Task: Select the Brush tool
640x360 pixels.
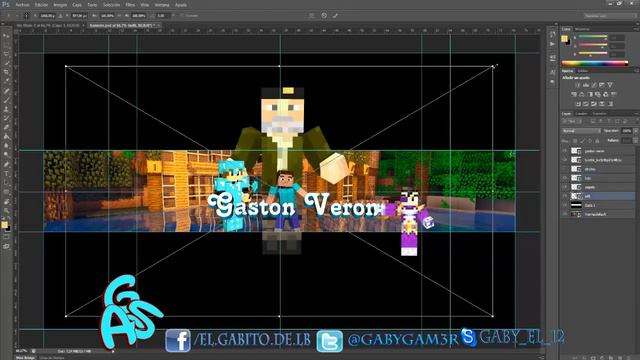Action: tap(6, 100)
